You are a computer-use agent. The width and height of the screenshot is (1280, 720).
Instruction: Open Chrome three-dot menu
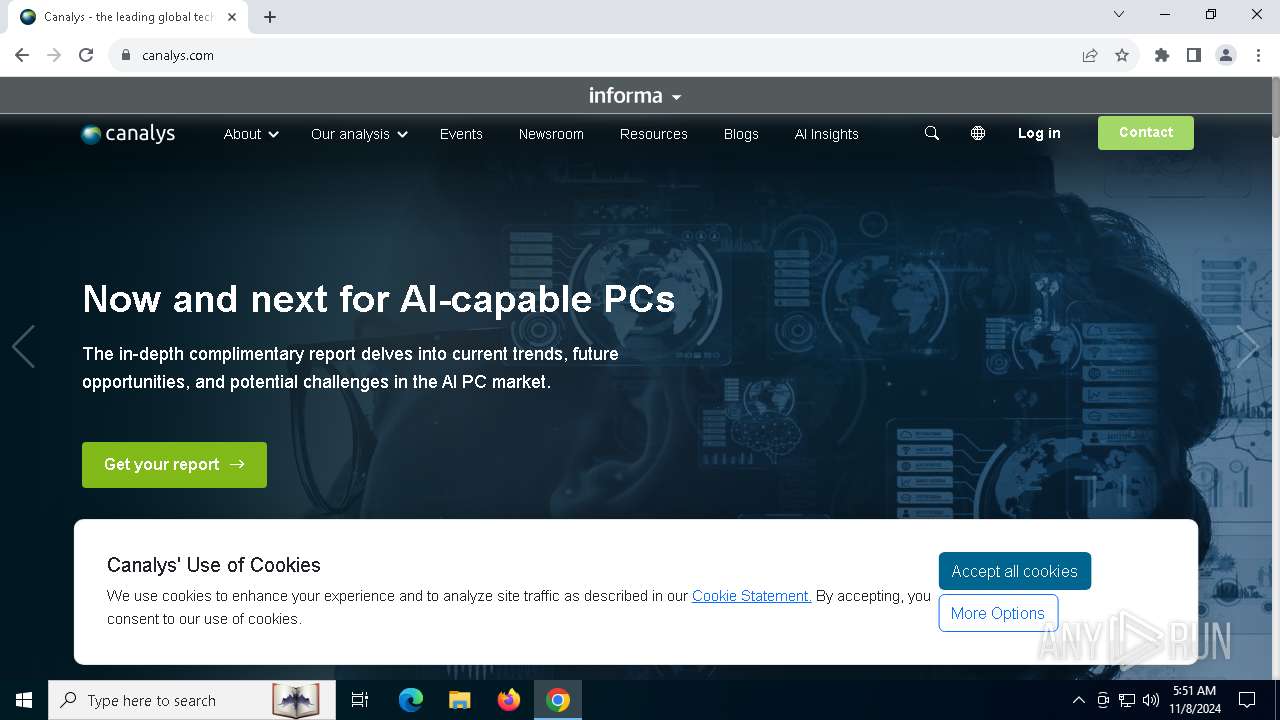1258,55
